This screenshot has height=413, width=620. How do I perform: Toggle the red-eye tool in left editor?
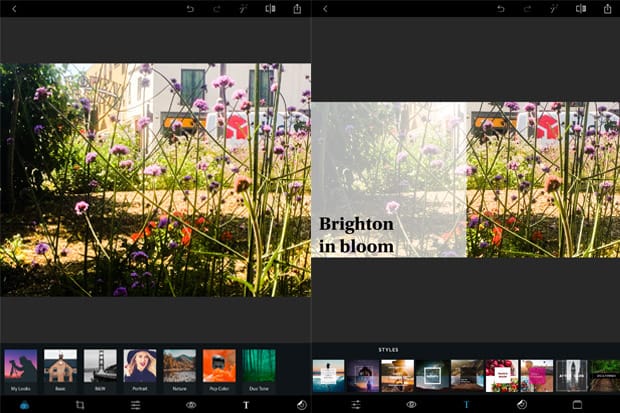click(x=190, y=405)
